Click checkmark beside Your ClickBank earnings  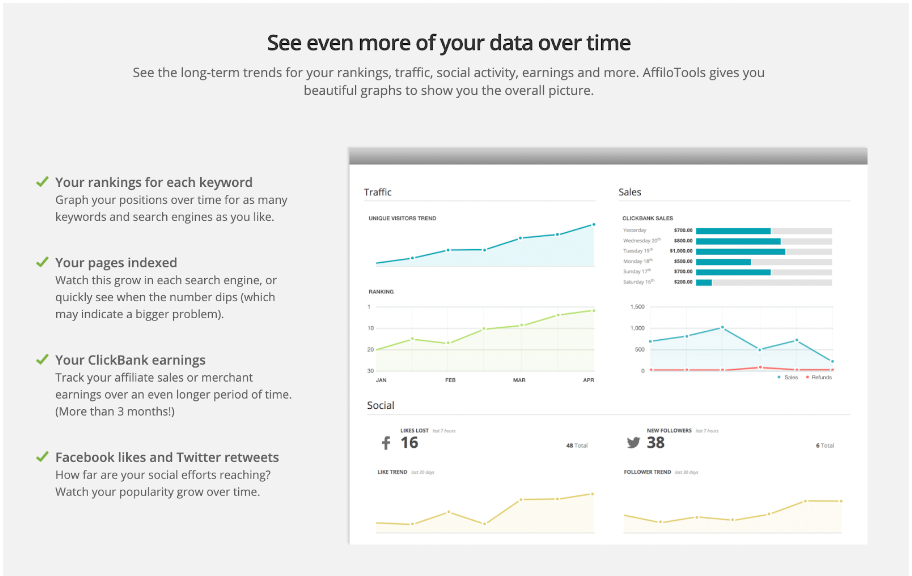[42, 359]
